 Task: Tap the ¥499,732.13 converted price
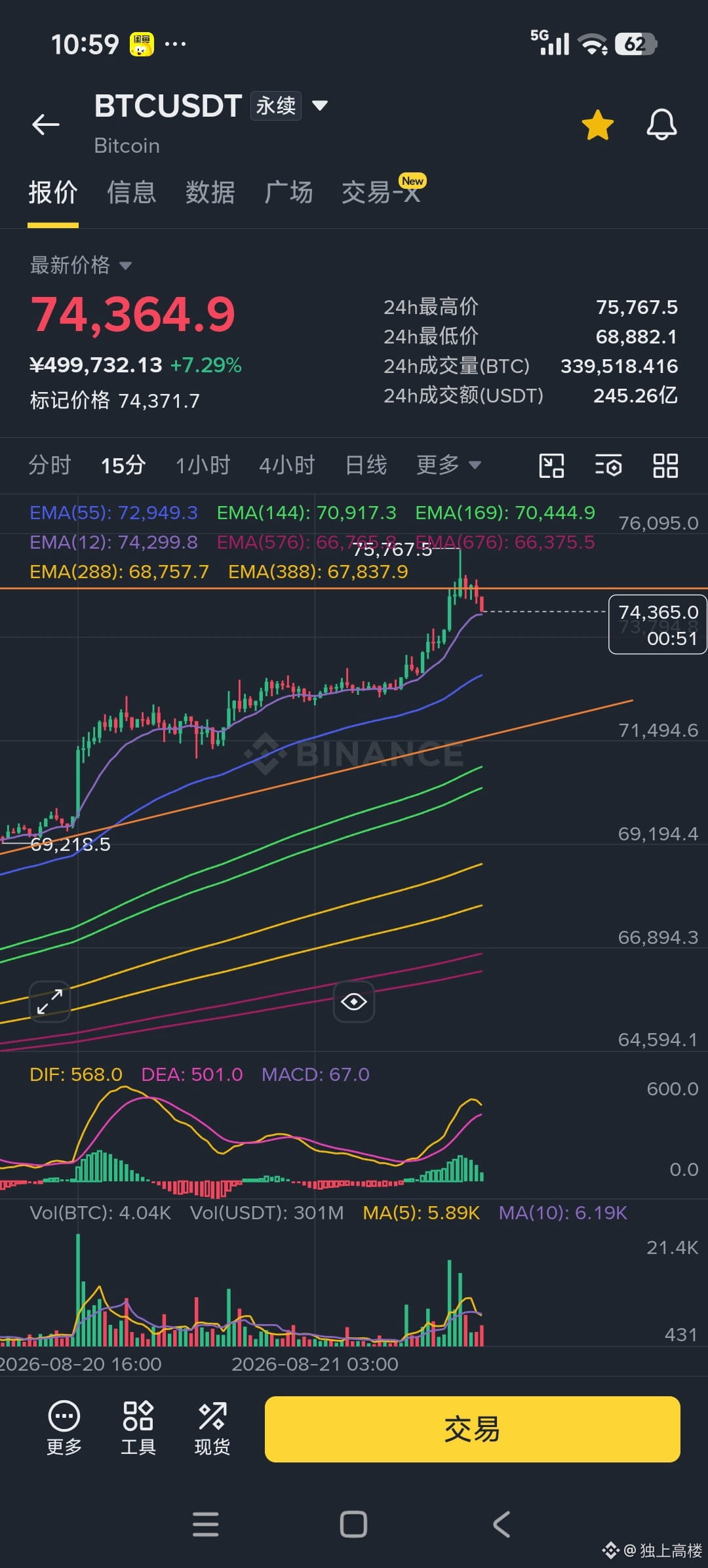[96, 365]
